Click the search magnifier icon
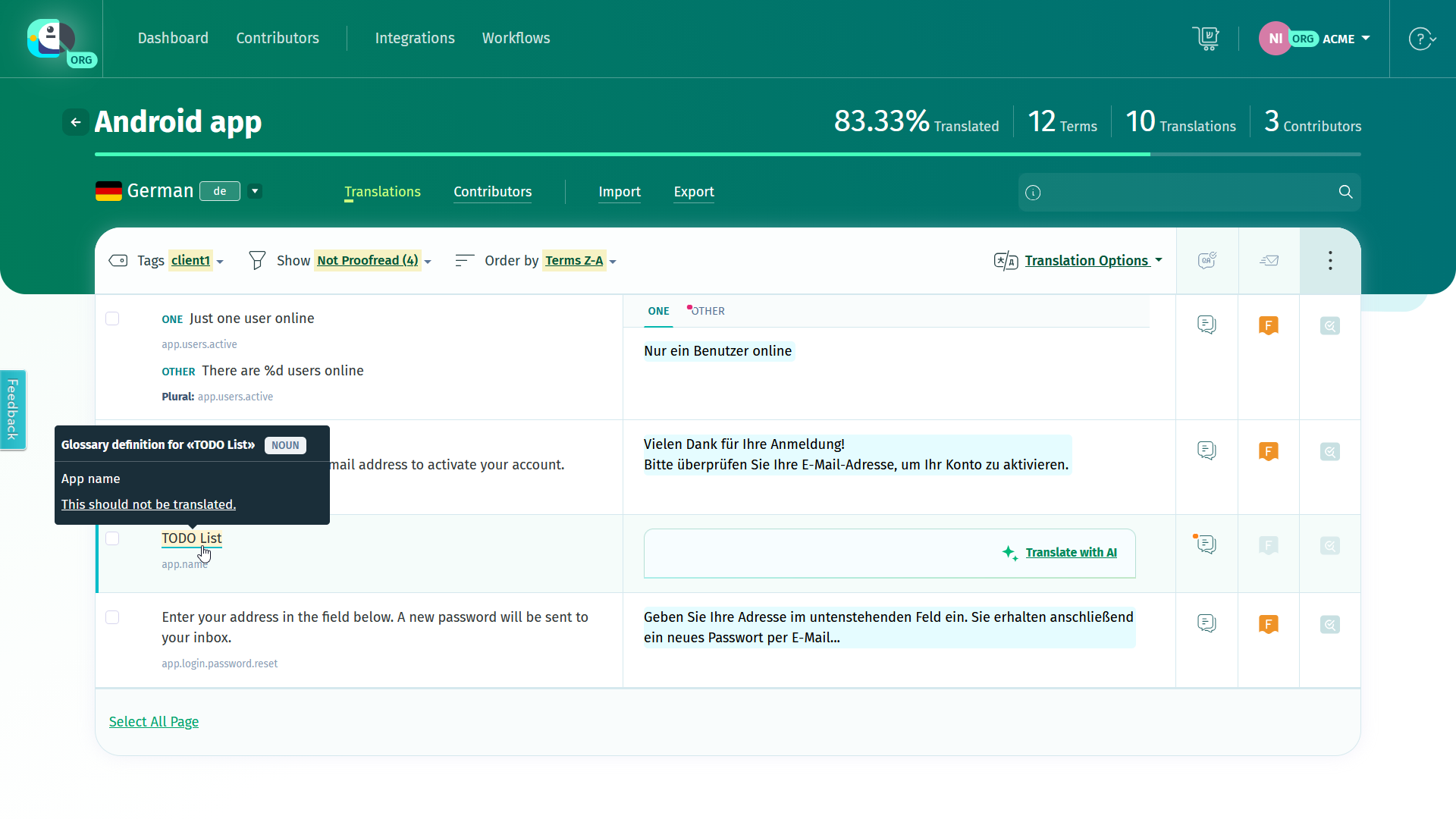The height and width of the screenshot is (819, 1456). coord(1345,192)
